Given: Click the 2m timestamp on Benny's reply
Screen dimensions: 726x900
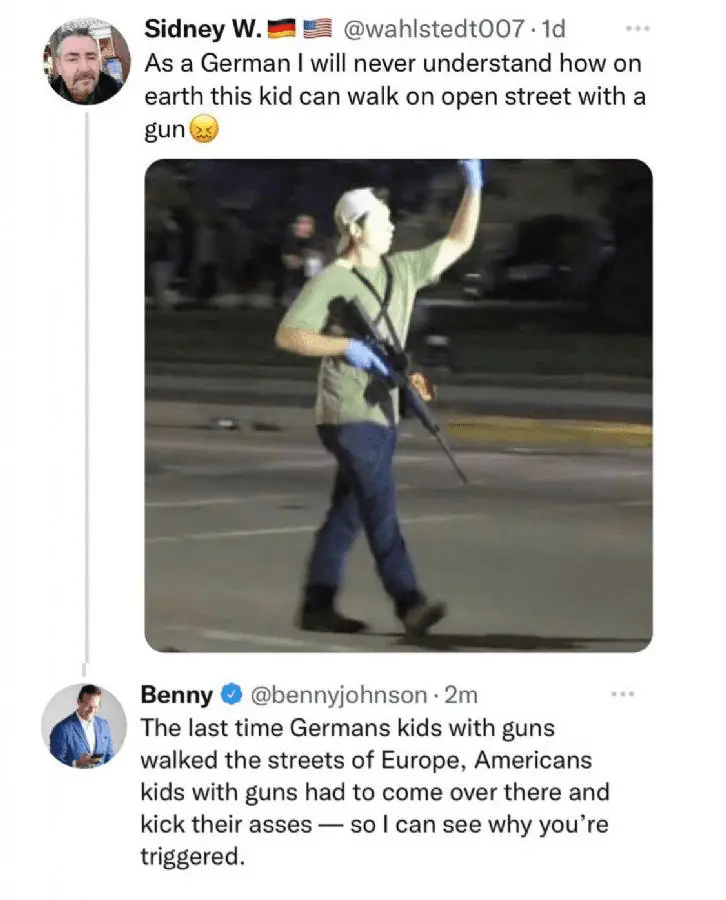Looking at the screenshot, I should [x=459, y=694].
